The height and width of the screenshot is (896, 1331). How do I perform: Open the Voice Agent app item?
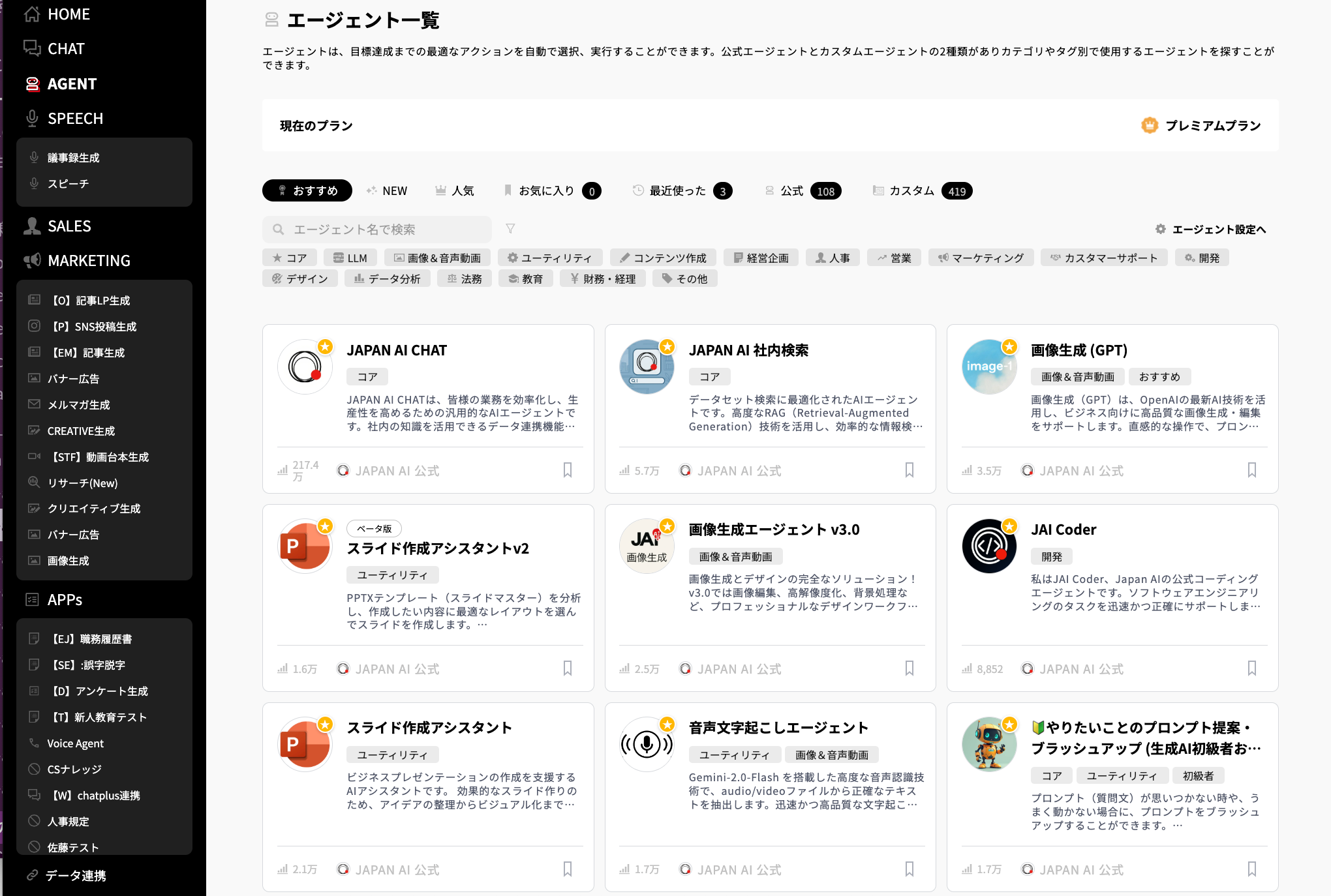[x=75, y=743]
